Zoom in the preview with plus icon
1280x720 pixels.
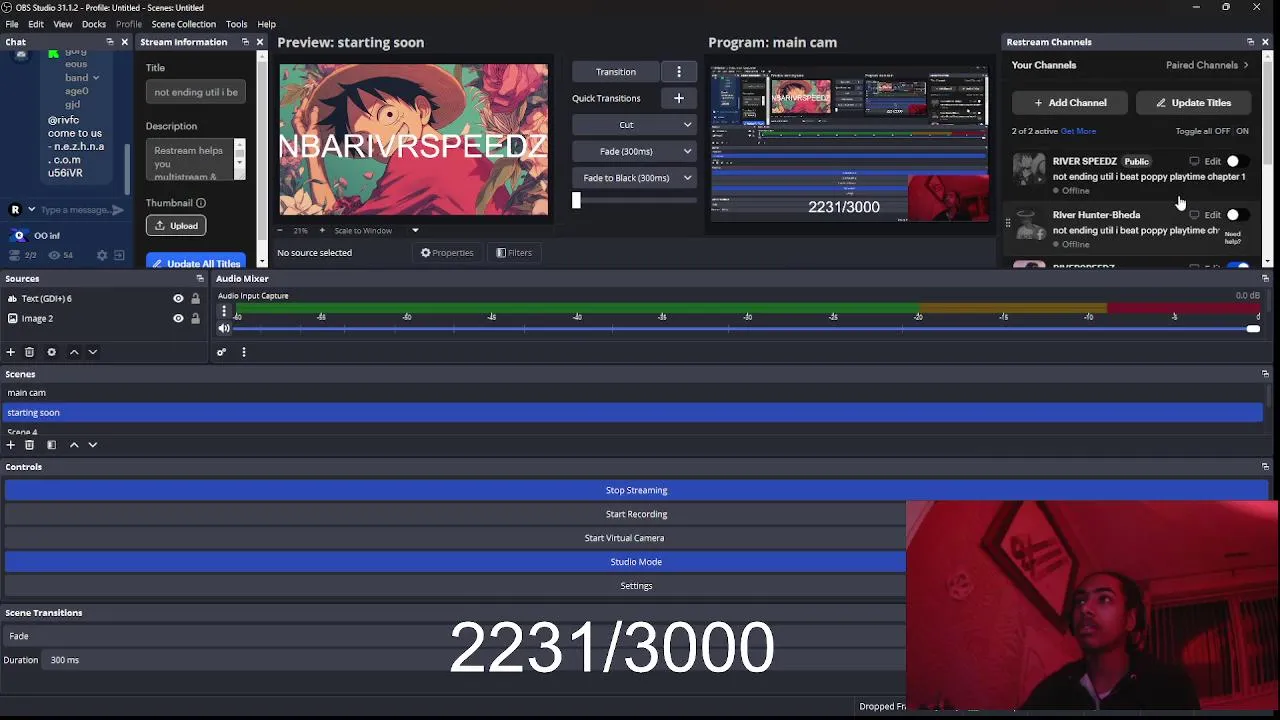coord(322,230)
